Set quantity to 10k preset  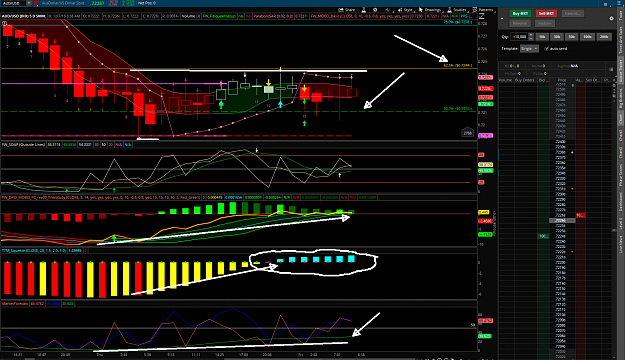click(x=542, y=37)
